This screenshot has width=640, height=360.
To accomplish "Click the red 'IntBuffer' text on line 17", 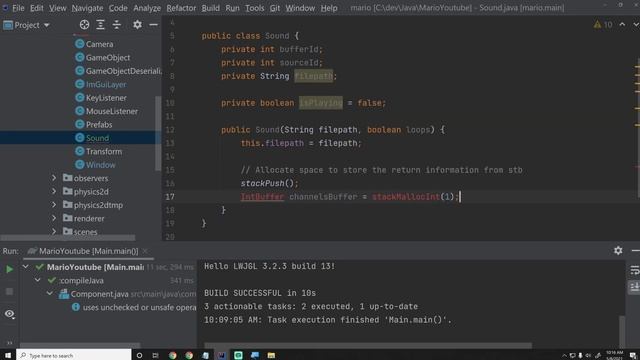I will (262, 197).
